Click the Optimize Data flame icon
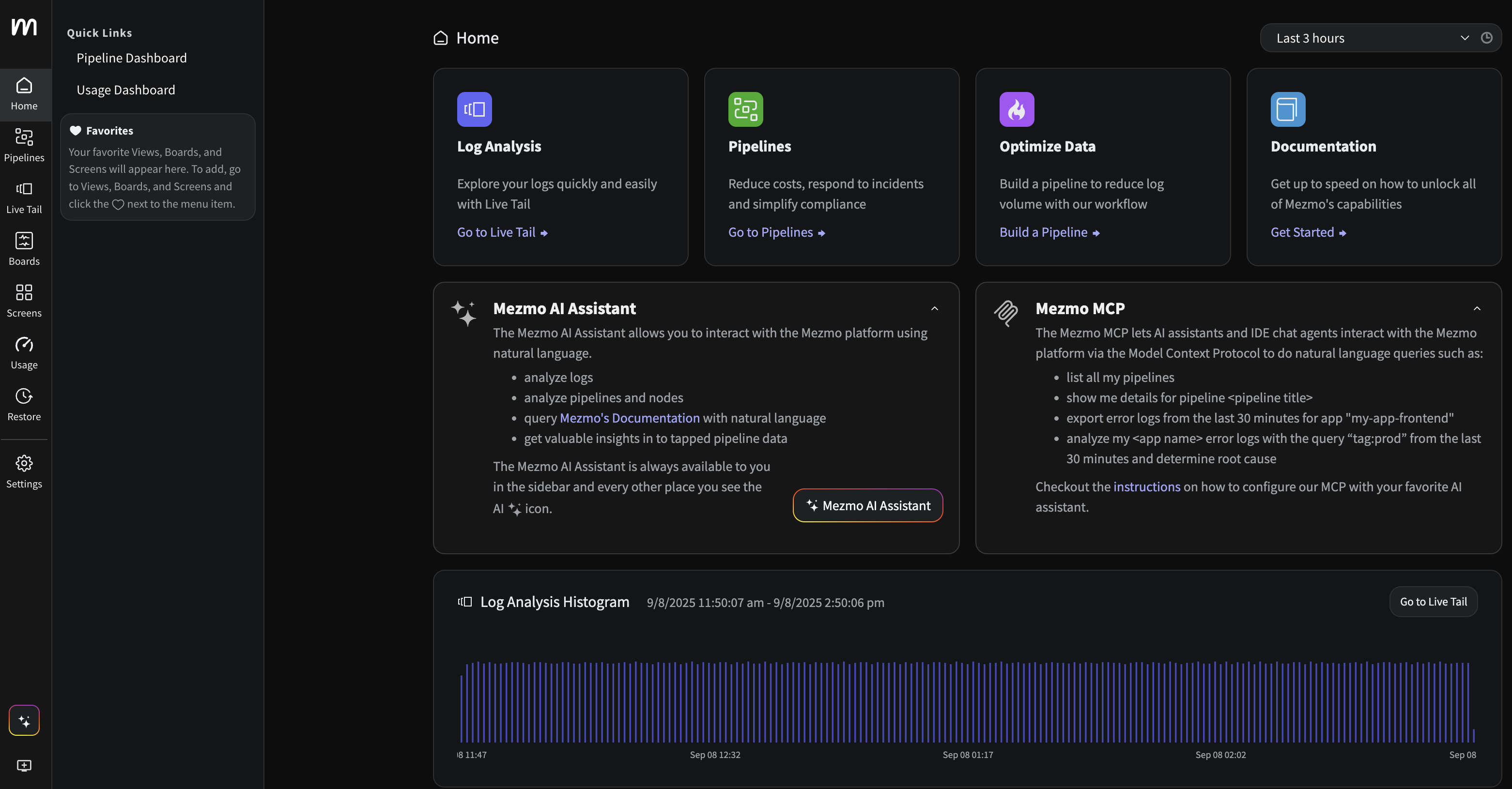This screenshot has width=1512, height=789. [x=1017, y=109]
